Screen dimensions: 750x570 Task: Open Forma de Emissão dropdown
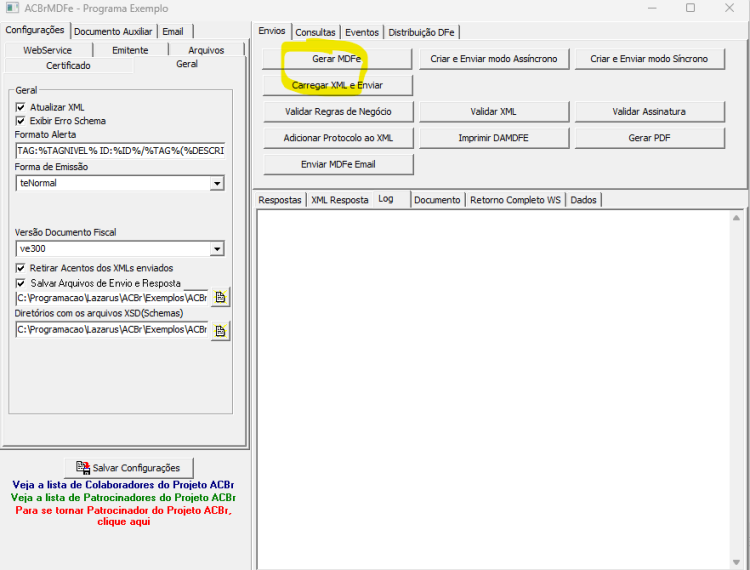pos(217,183)
